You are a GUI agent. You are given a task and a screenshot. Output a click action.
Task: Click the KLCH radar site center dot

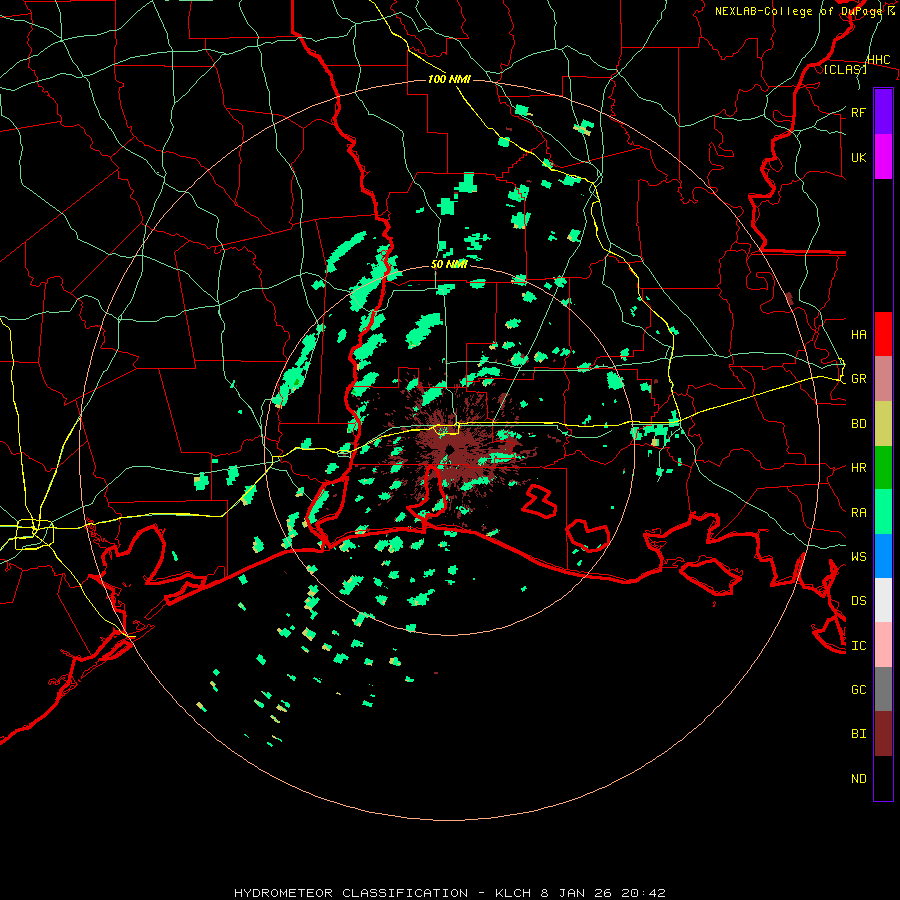point(450,449)
